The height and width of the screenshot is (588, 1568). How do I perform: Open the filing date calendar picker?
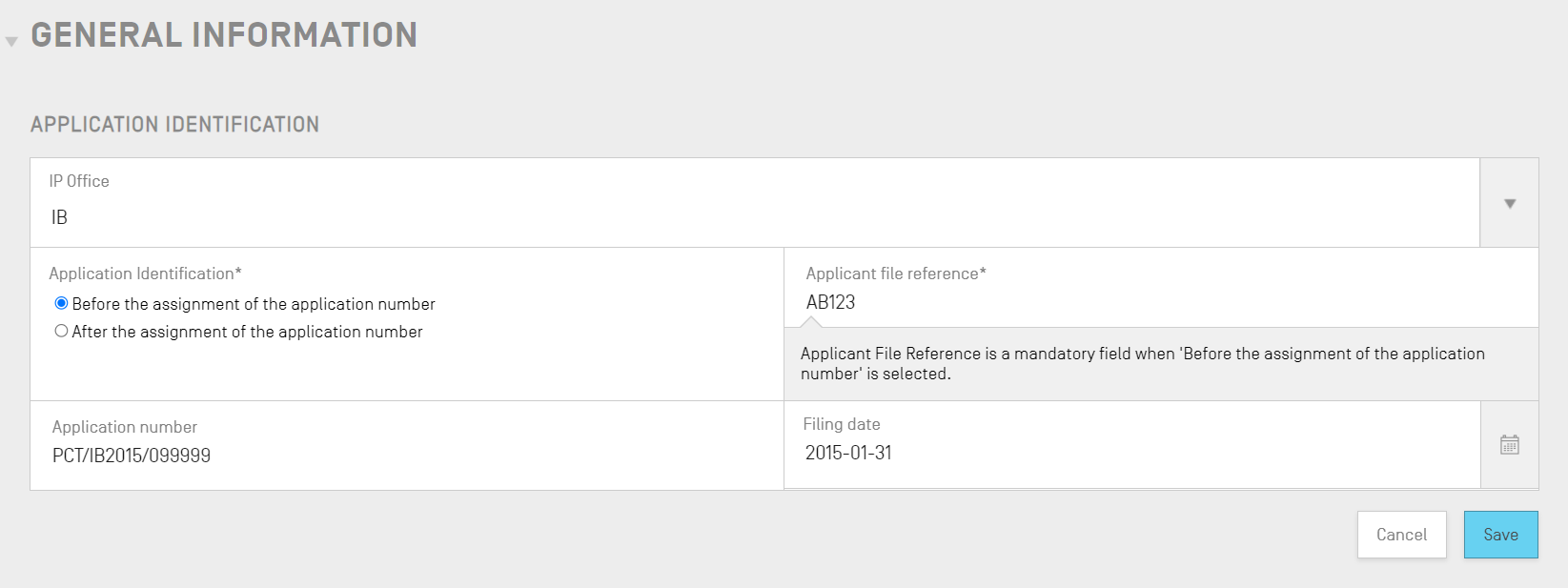click(x=1509, y=445)
